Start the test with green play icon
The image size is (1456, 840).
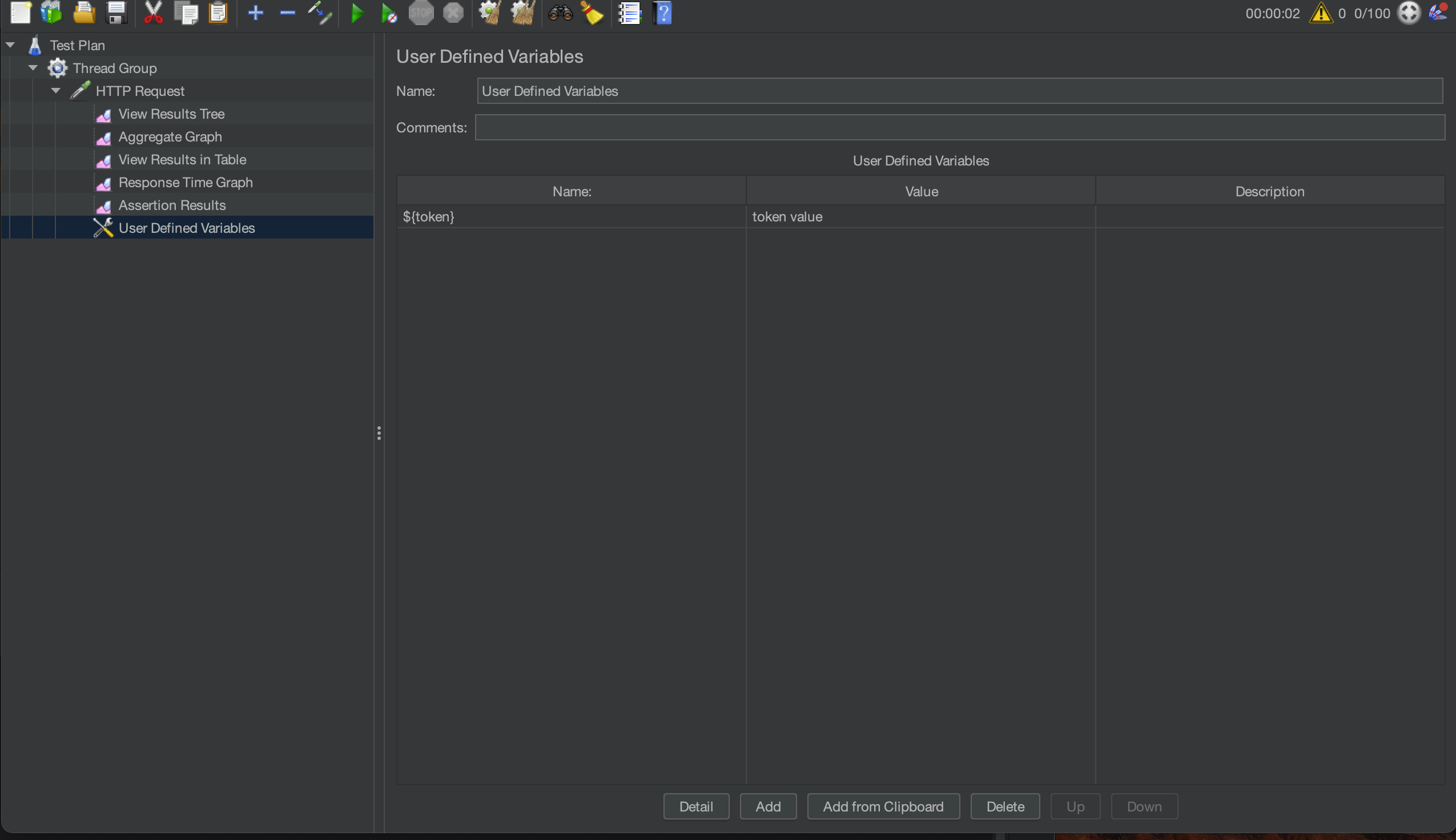pos(357,13)
